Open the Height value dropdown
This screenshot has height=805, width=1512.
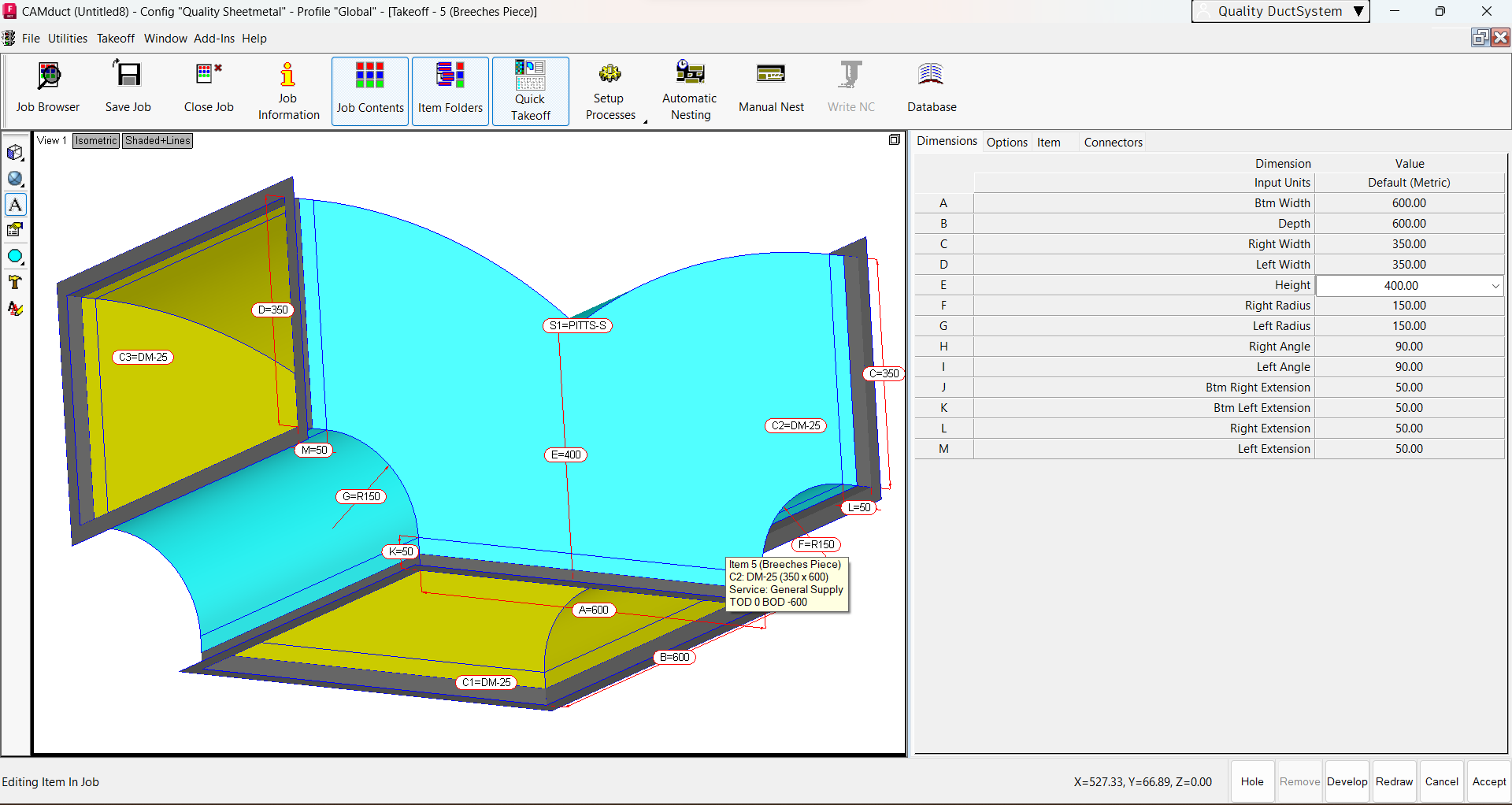(x=1495, y=285)
